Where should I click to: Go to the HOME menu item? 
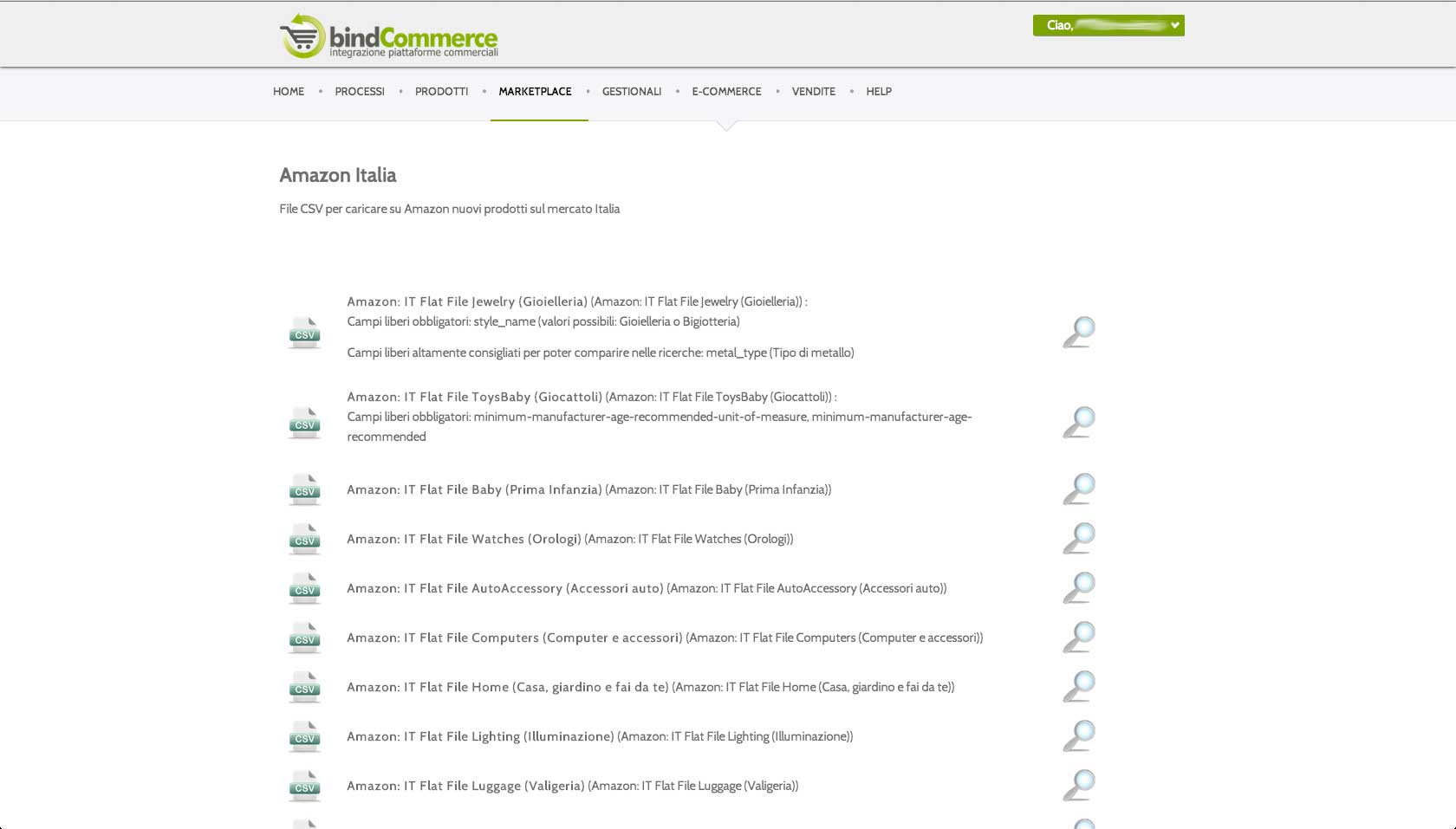pos(289,91)
